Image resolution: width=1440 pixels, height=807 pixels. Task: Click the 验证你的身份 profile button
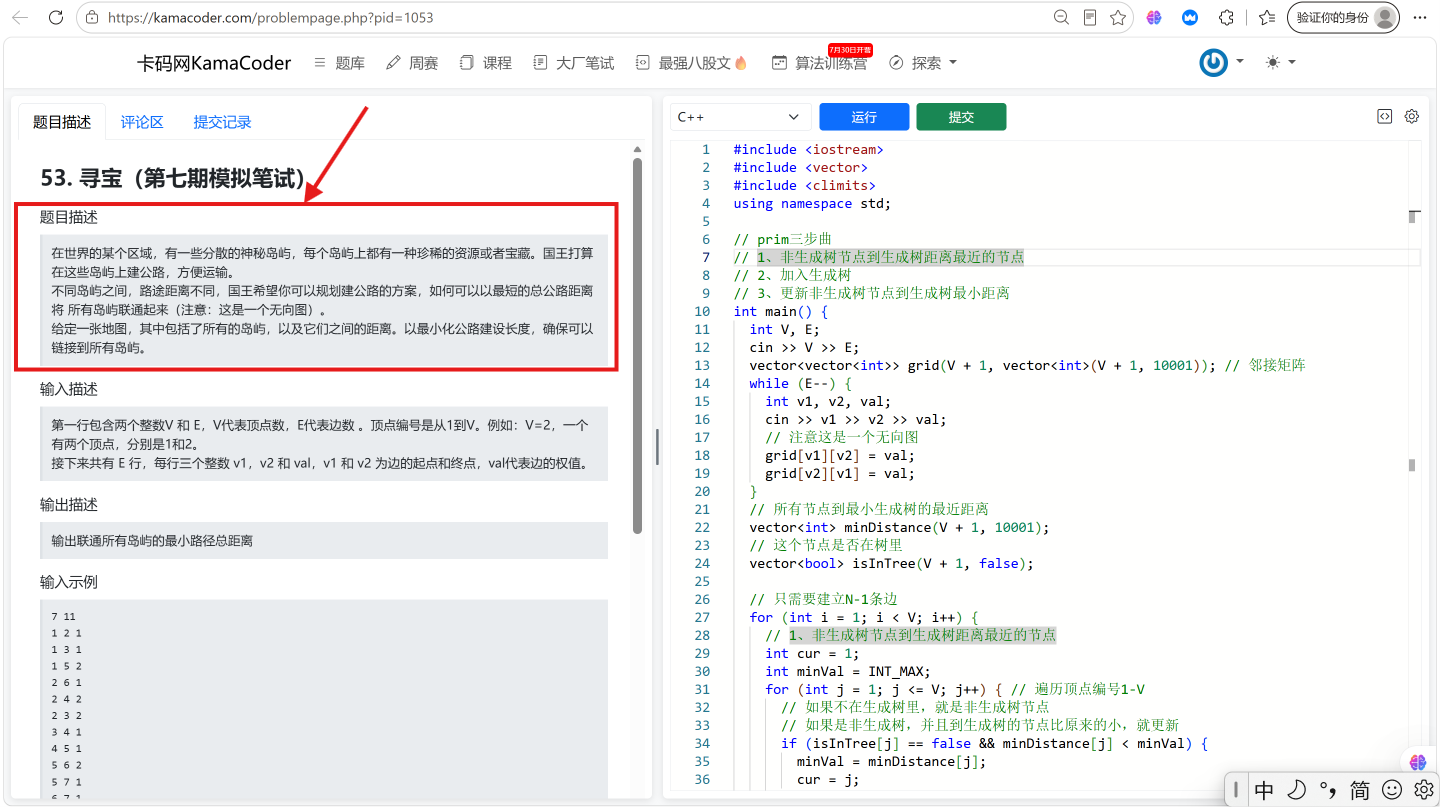(x=1344, y=17)
